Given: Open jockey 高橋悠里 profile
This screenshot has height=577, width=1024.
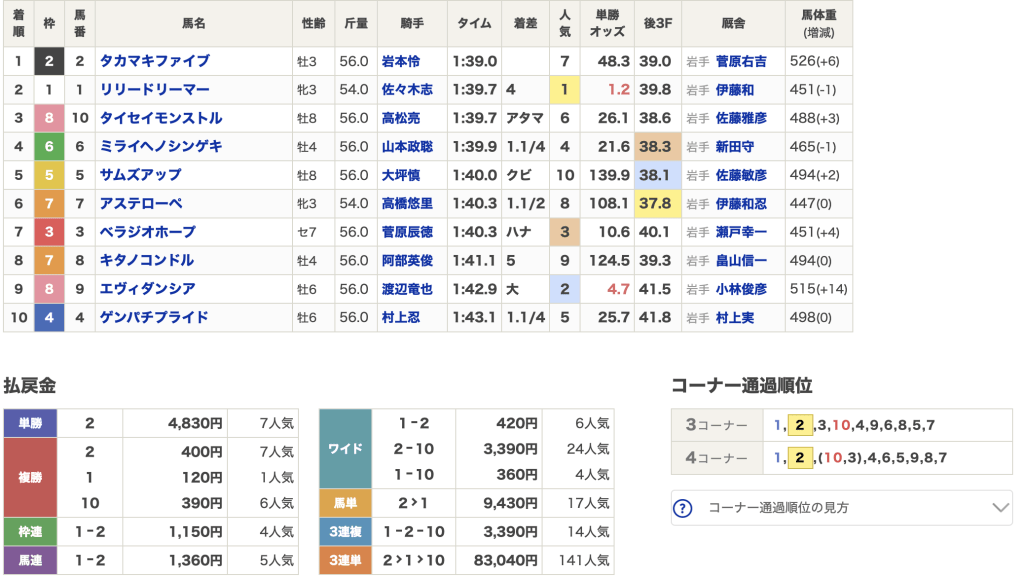Looking at the screenshot, I should pos(408,204).
